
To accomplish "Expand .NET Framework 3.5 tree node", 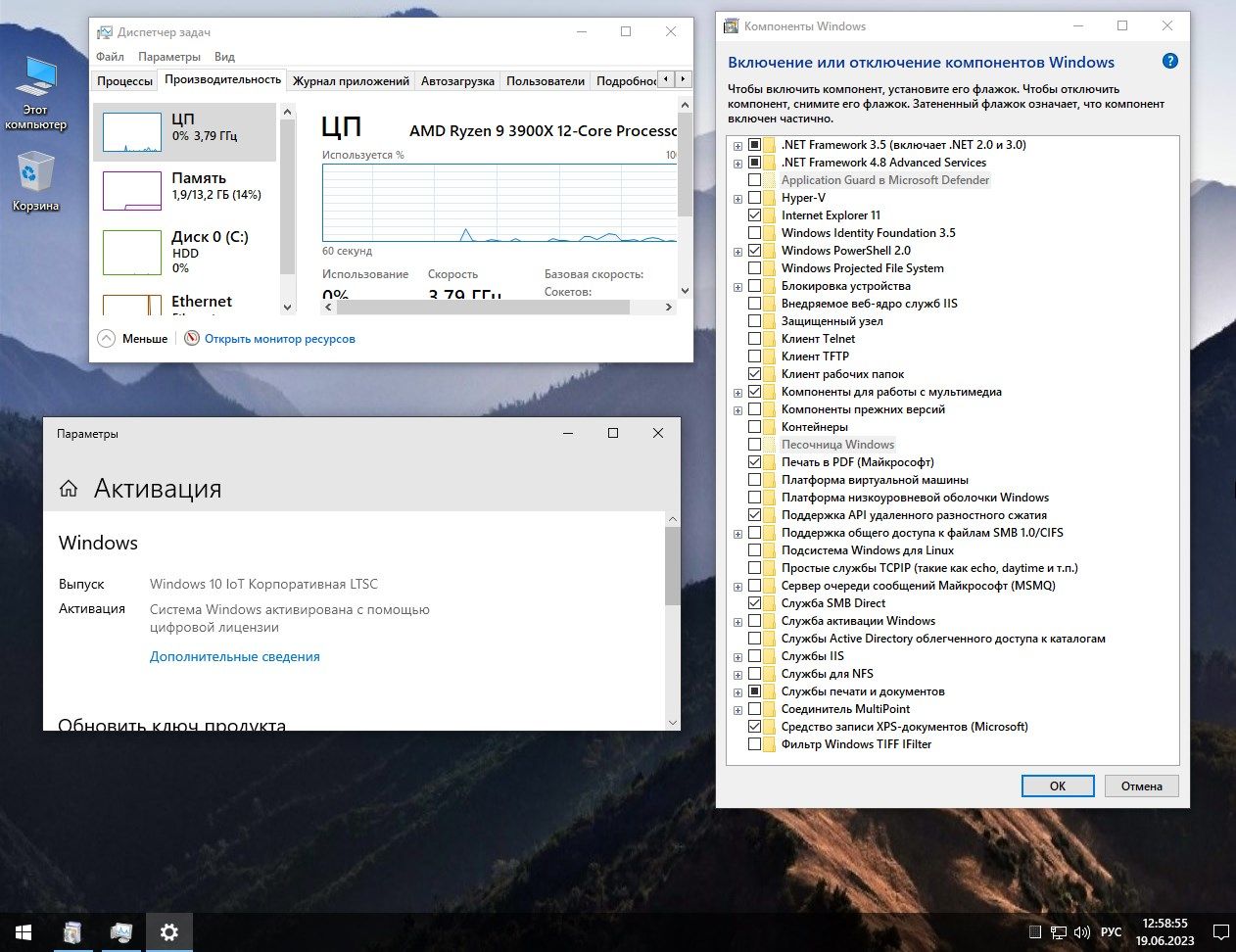I will (x=737, y=146).
